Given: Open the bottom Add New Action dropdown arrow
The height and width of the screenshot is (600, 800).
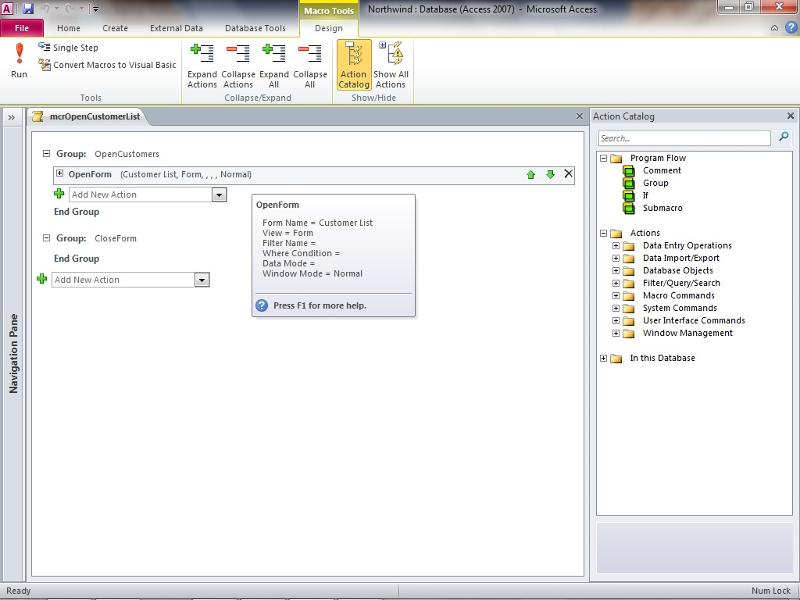Looking at the screenshot, I should click(202, 280).
